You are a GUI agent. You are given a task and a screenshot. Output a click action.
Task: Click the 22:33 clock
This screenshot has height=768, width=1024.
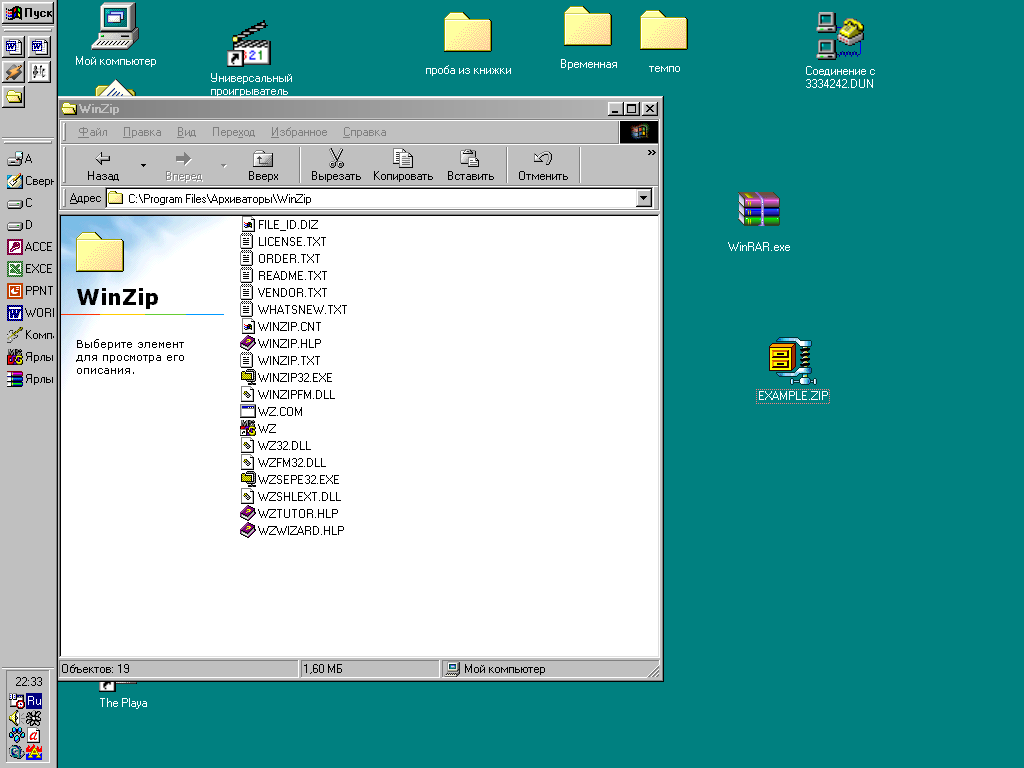point(29,681)
